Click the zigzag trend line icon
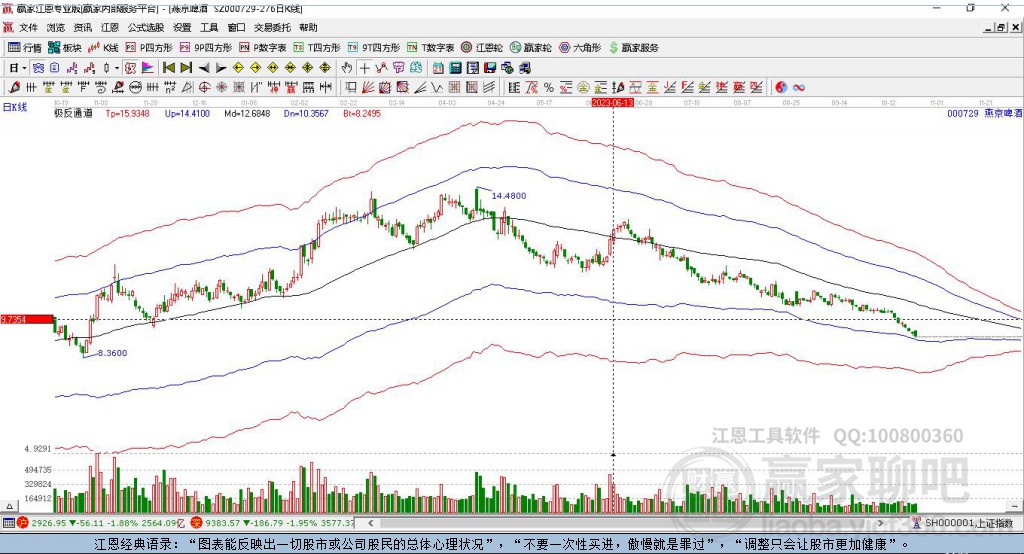 pos(381,68)
